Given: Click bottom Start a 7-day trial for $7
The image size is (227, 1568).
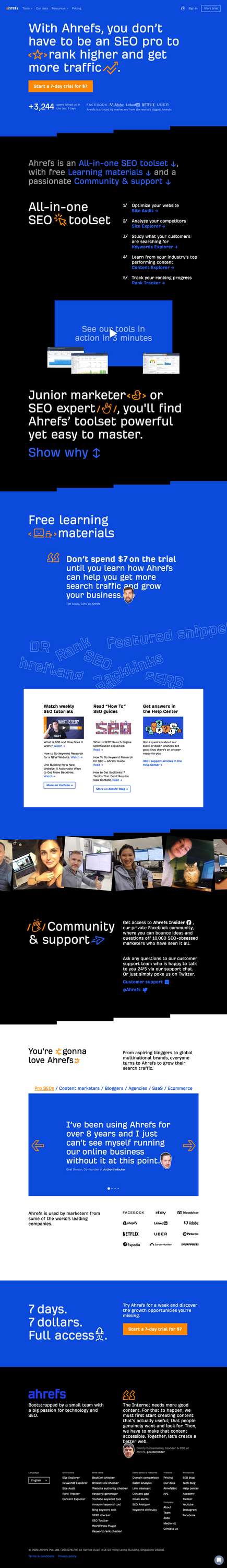Looking at the screenshot, I should 155,1329.
